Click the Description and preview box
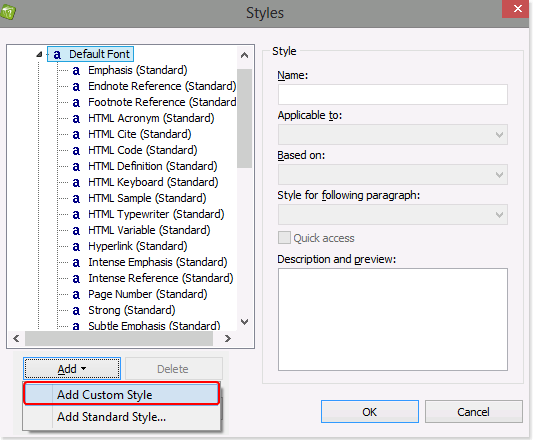Screen dimensions: 533x441 tap(393, 320)
